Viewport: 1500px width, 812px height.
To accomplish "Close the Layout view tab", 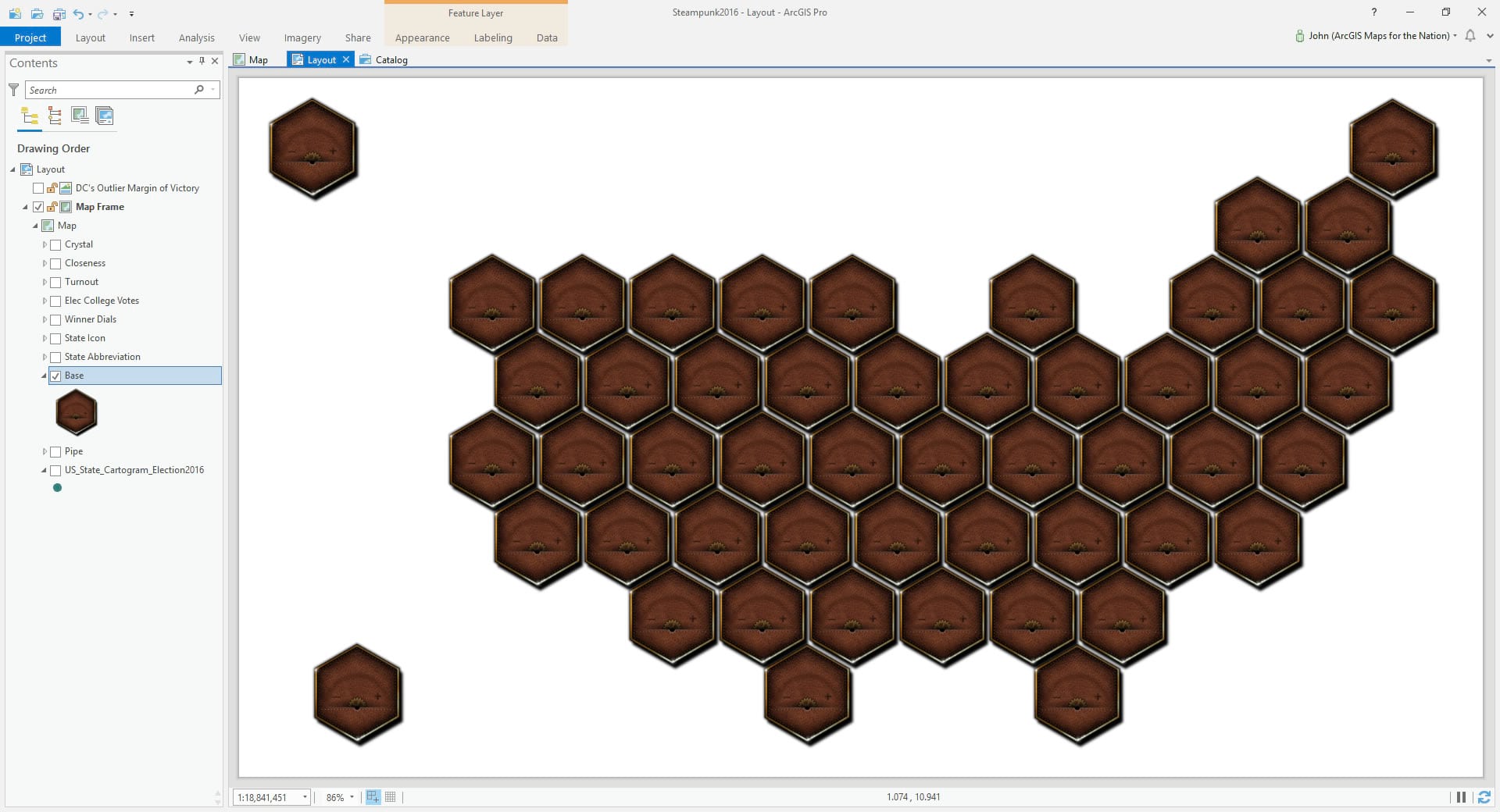I will click(x=346, y=60).
